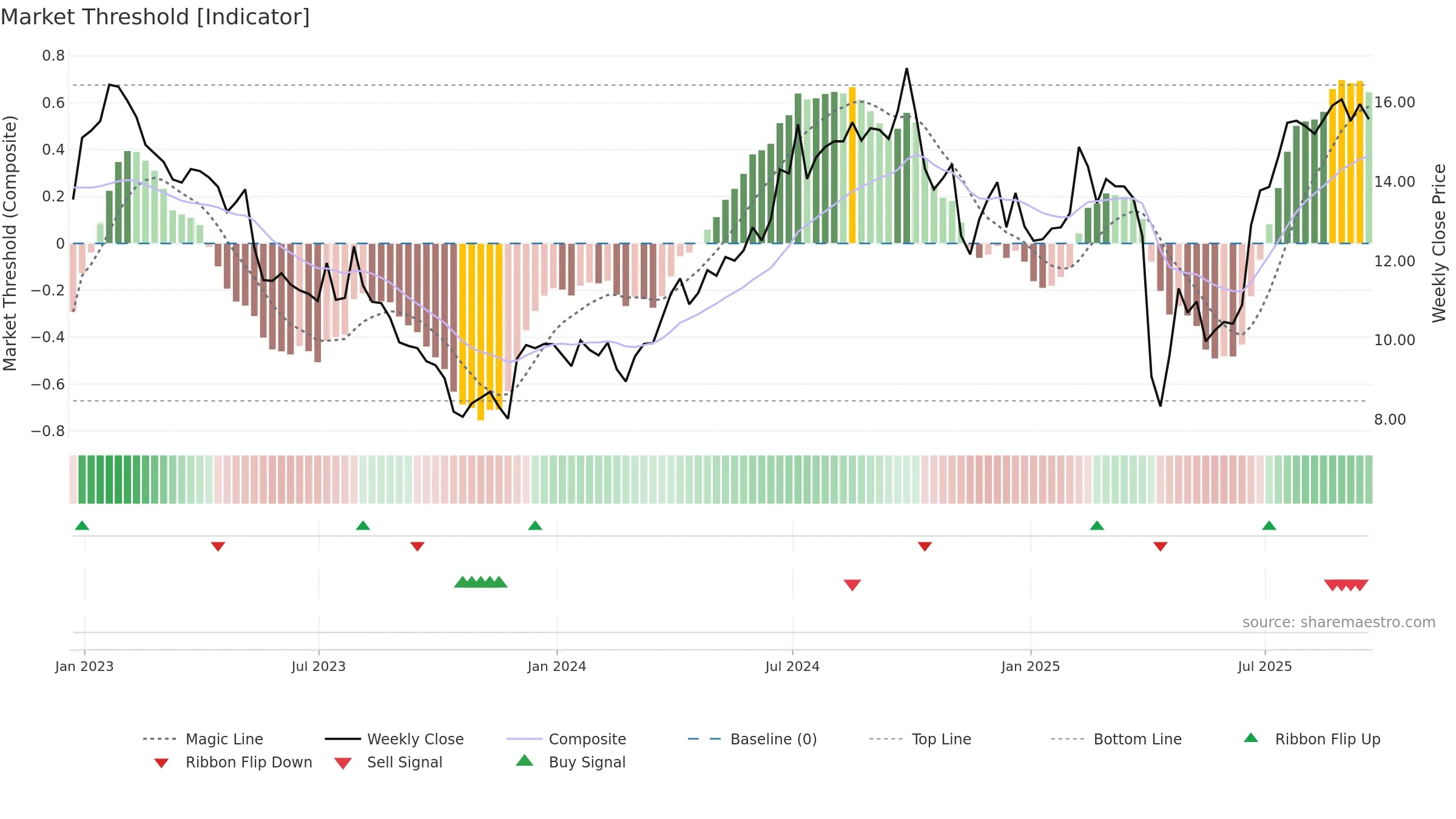1456x819 pixels.
Task: Toggle the Weekly Close legend entry
Action: pyautogui.click(x=394, y=739)
